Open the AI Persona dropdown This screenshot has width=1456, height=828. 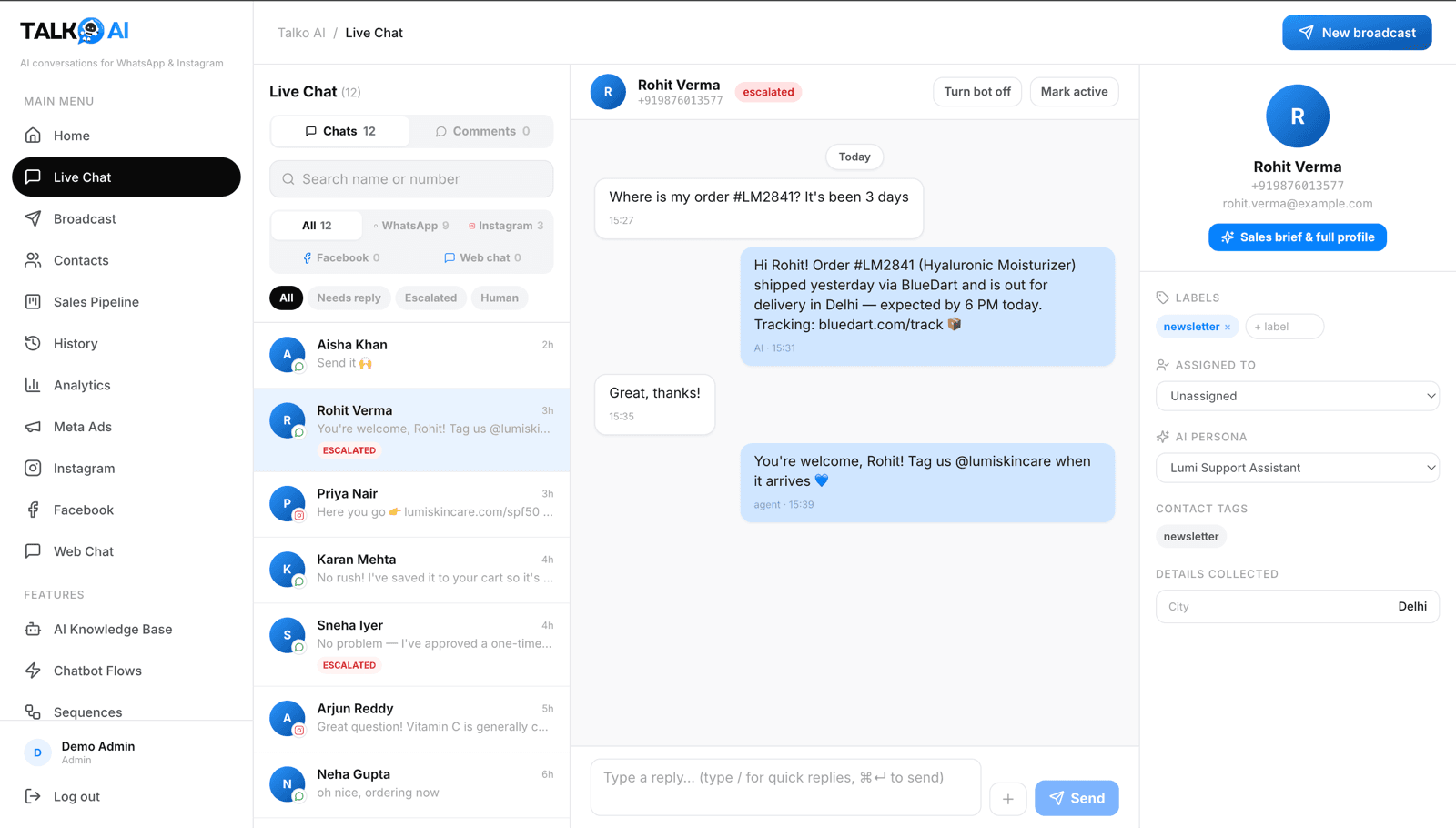coord(1297,468)
